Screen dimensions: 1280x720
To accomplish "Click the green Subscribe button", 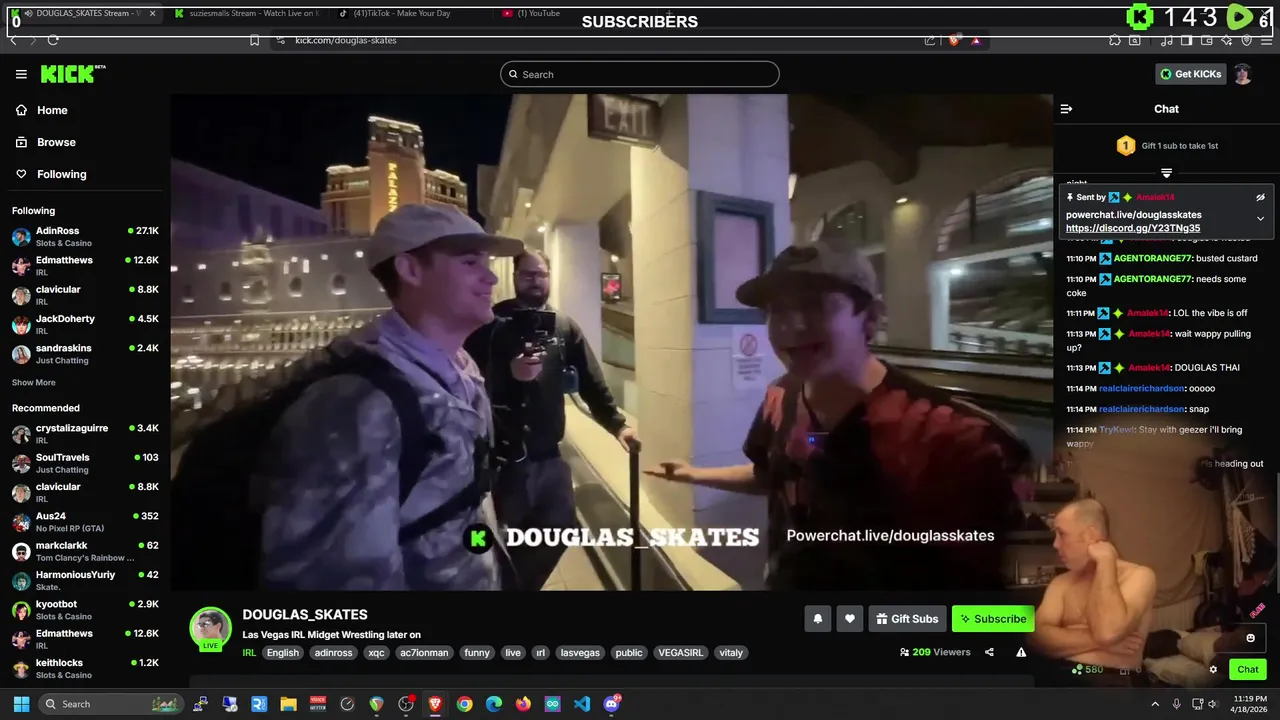I will coord(993,619).
